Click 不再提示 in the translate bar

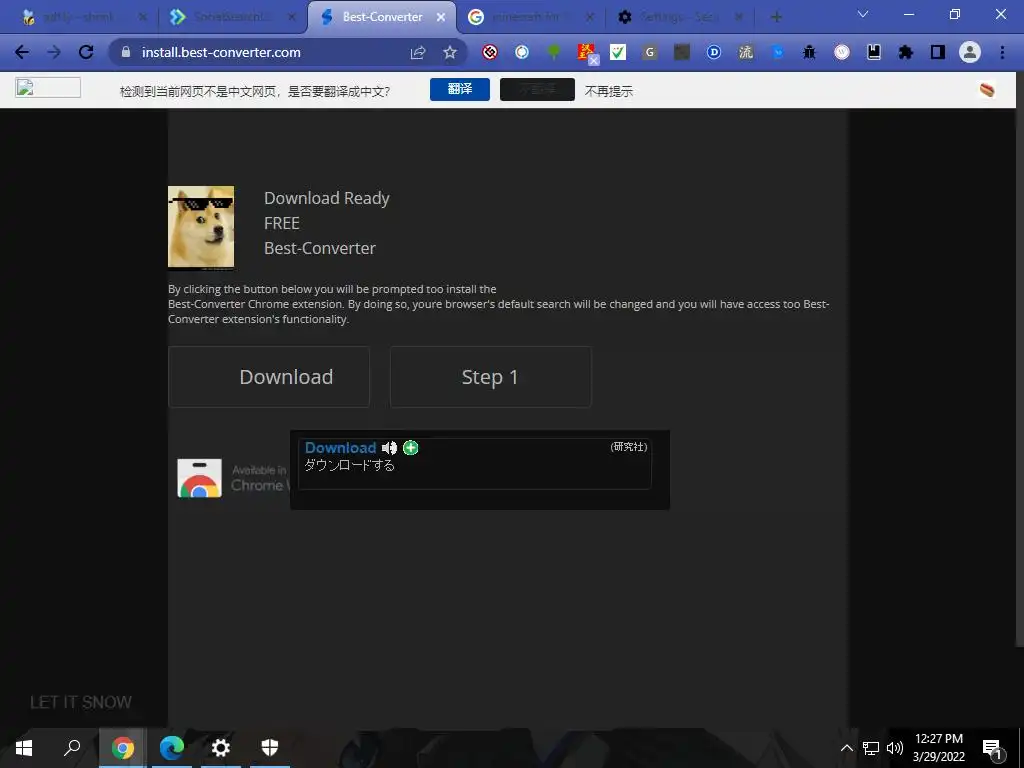point(609,91)
